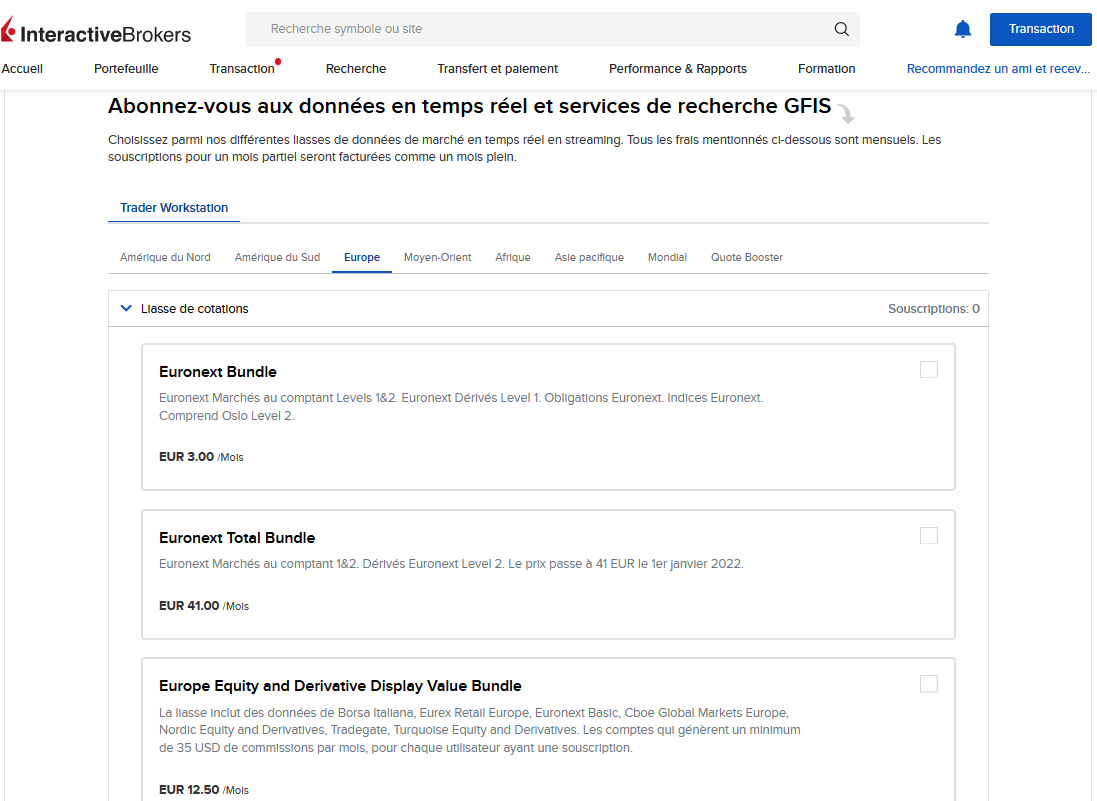
Task: Check the Euronext Total Bundle box
Action: coord(928,535)
